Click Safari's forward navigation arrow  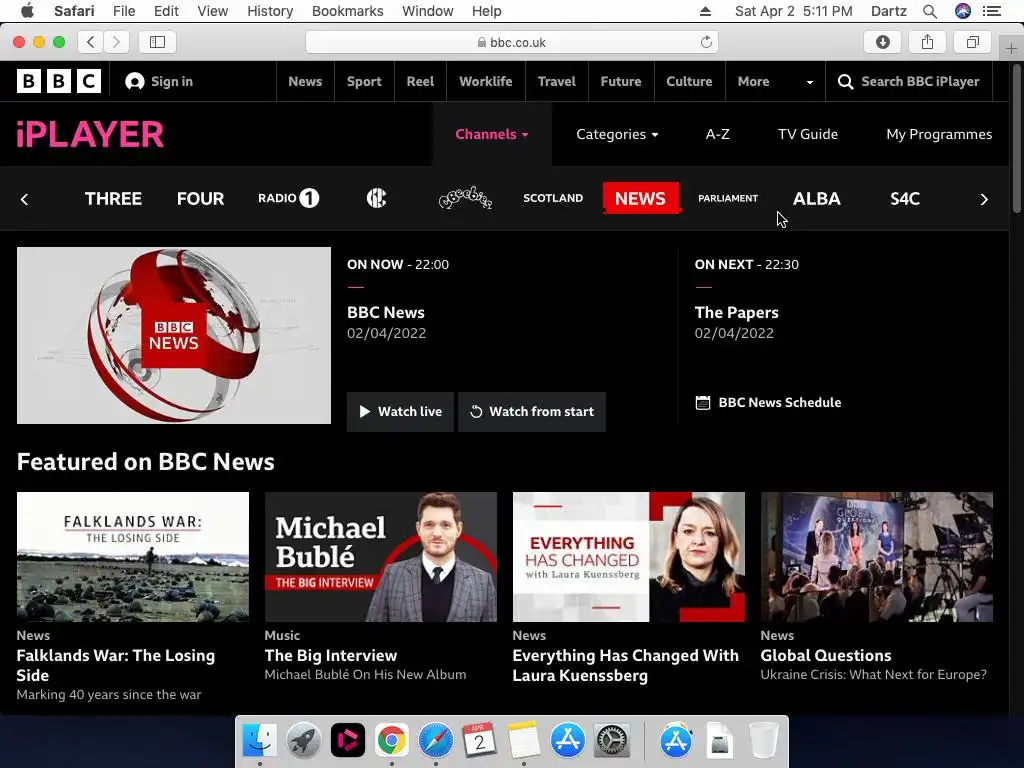(x=116, y=42)
